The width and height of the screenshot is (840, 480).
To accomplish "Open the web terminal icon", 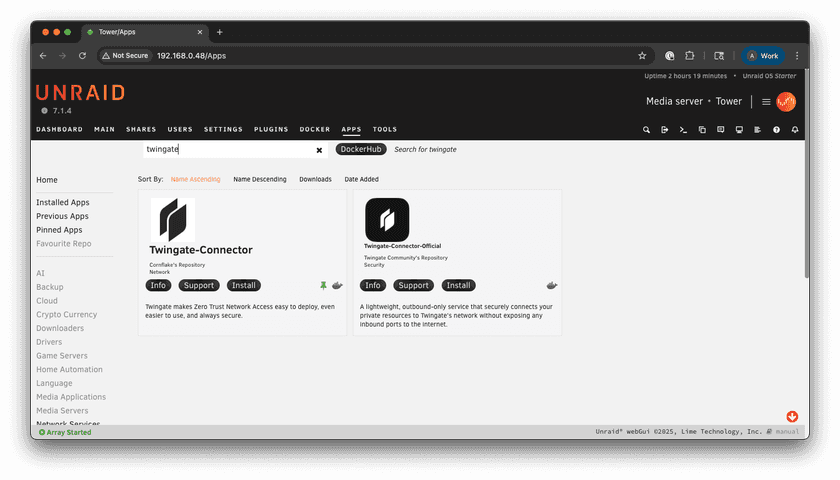I will coord(683,130).
